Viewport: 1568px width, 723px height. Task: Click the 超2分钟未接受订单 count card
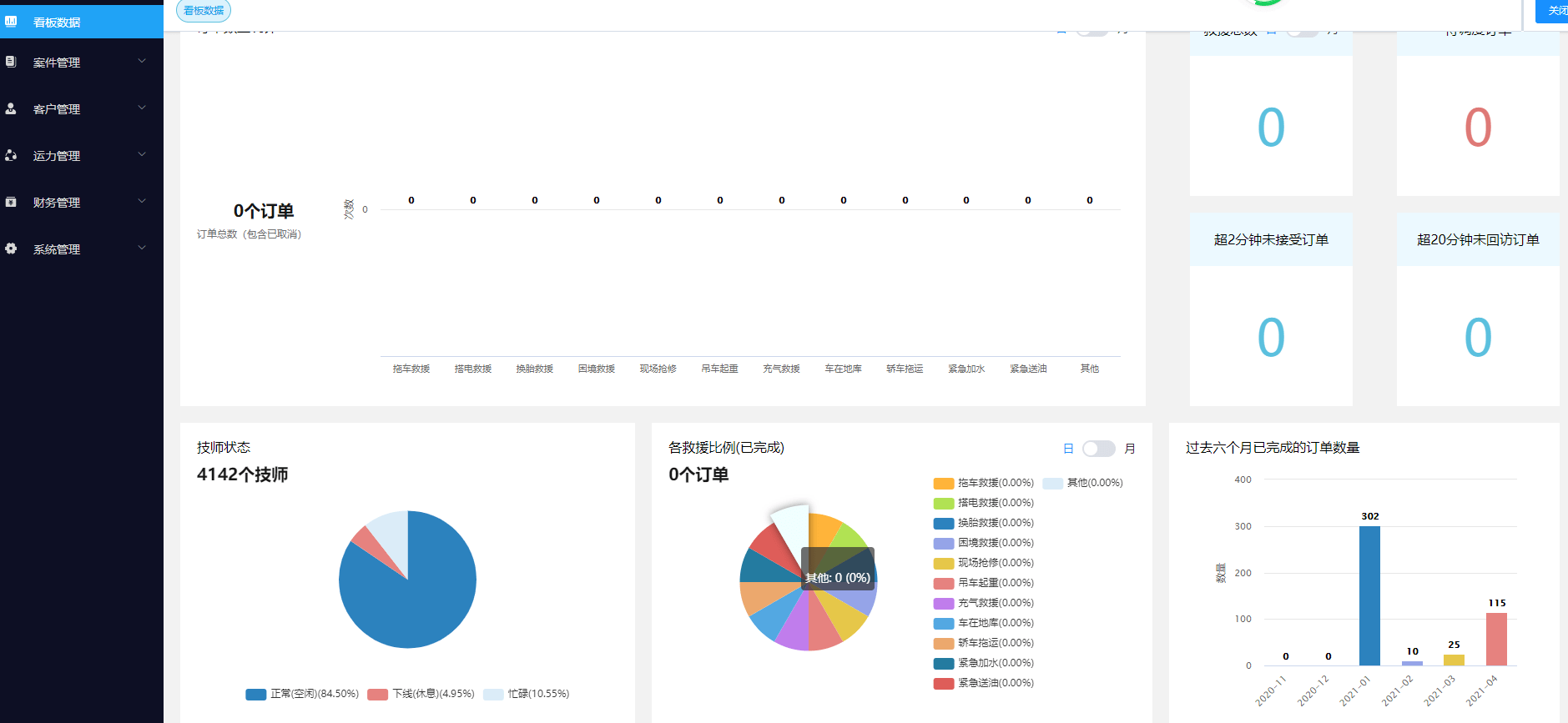tap(1271, 309)
